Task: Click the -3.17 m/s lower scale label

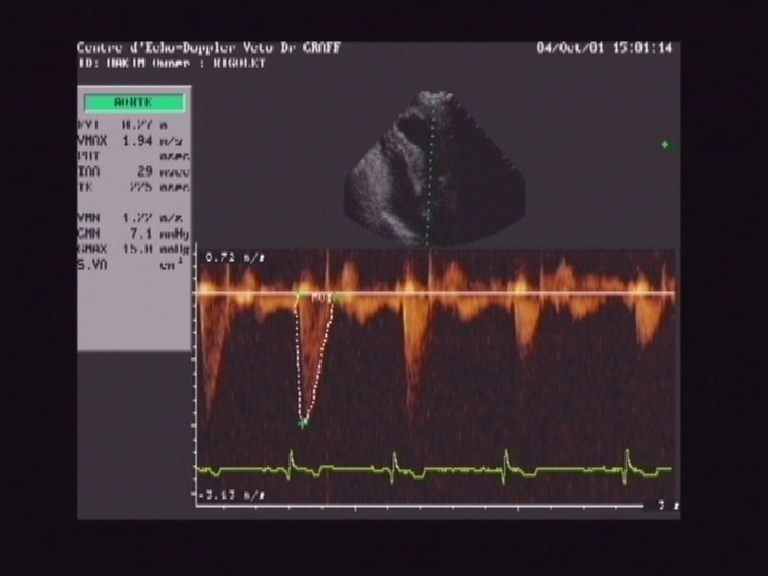Action: tap(233, 496)
